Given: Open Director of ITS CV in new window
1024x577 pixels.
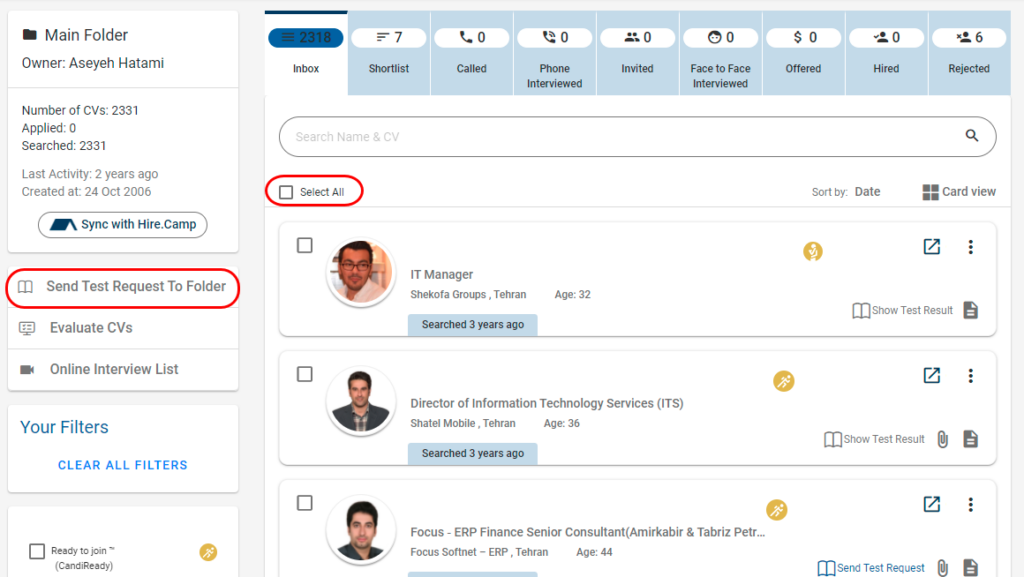Looking at the screenshot, I should coord(931,376).
